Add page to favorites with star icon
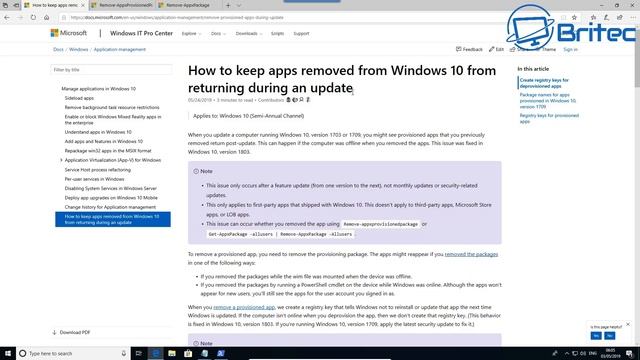The height and width of the screenshot is (360, 640). point(574,18)
